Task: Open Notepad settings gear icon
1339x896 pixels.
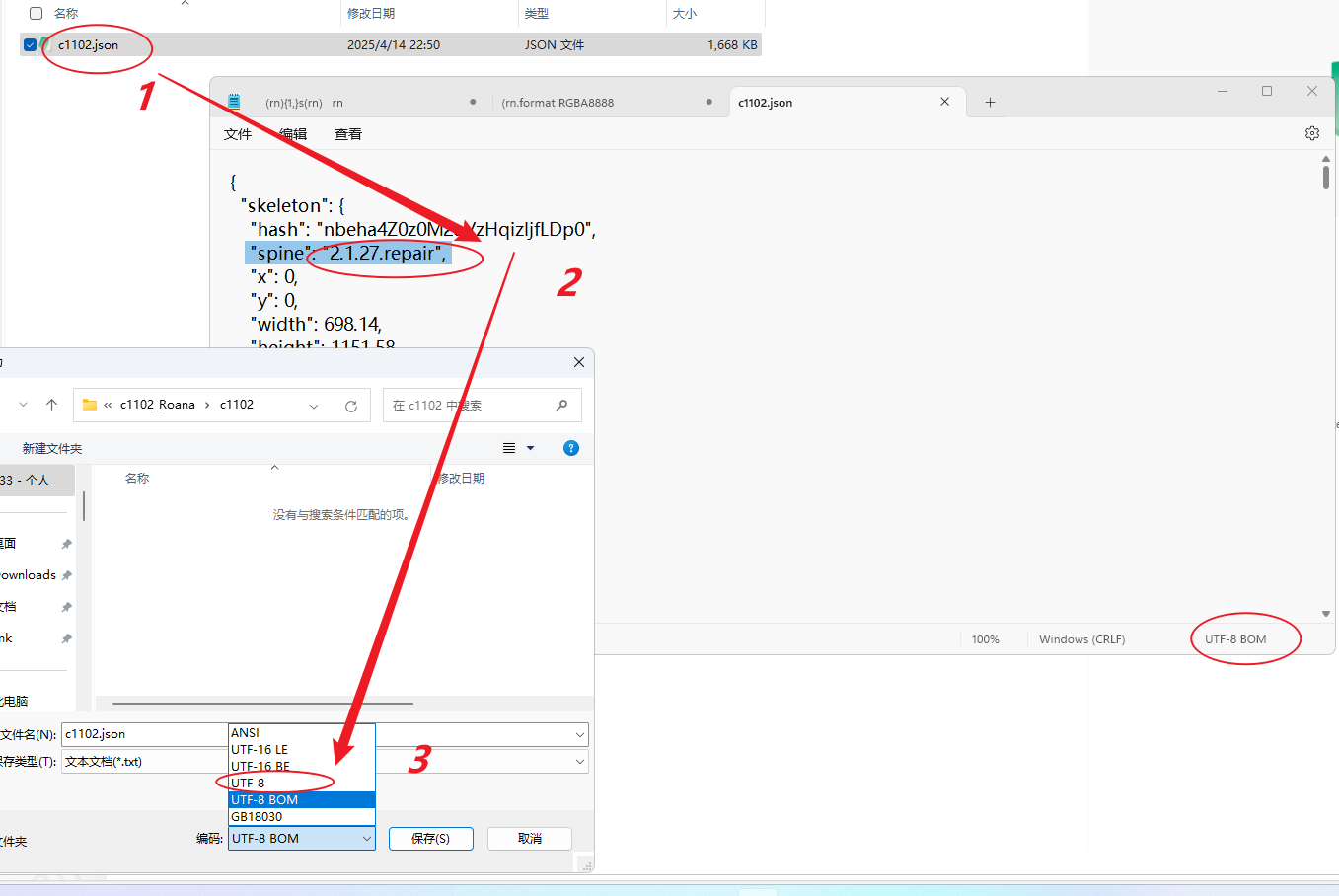Action: click(1312, 133)
